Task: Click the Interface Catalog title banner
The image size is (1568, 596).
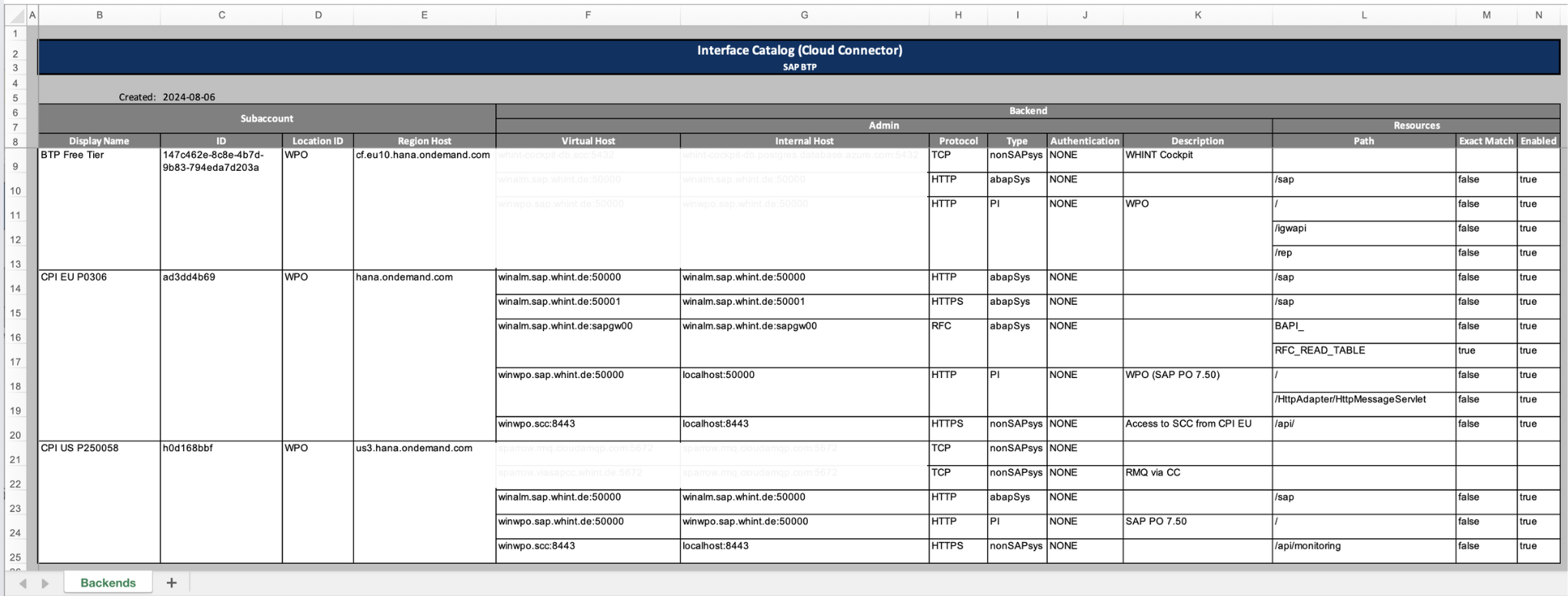Action: coord(799,57)
